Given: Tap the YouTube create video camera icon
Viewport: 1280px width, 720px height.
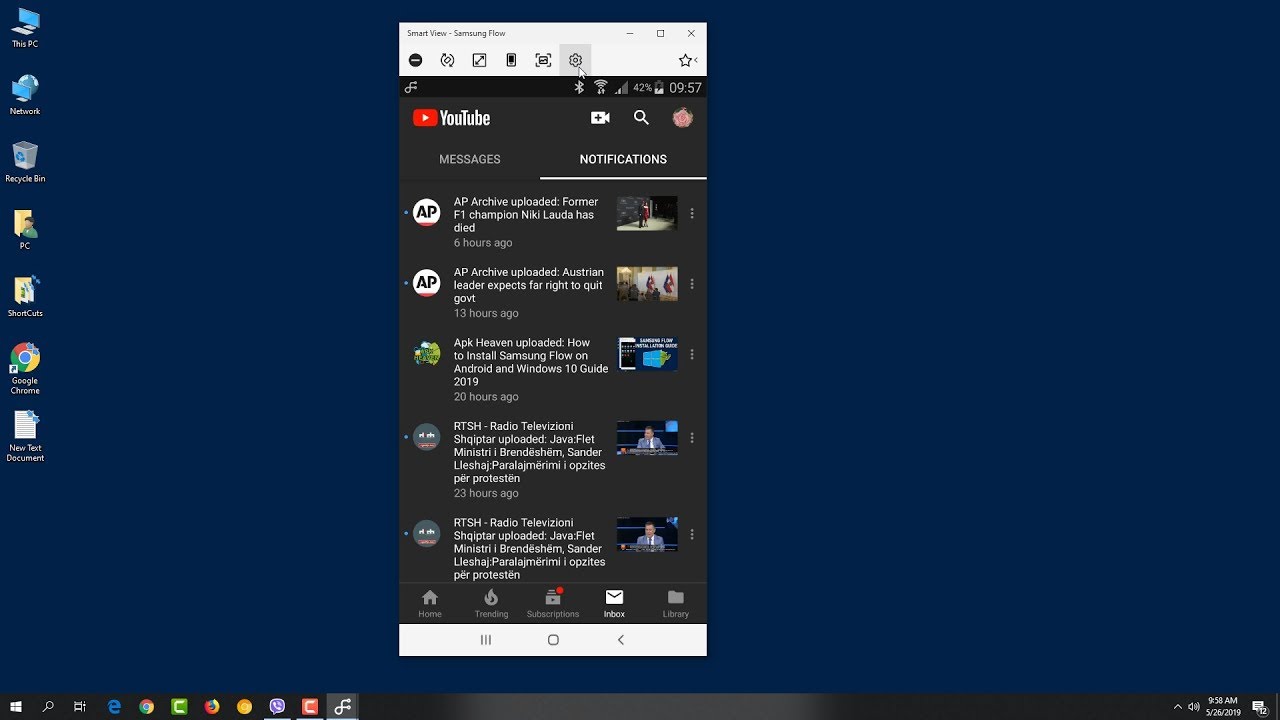Looking at the screenshot, I should point(600,118).
